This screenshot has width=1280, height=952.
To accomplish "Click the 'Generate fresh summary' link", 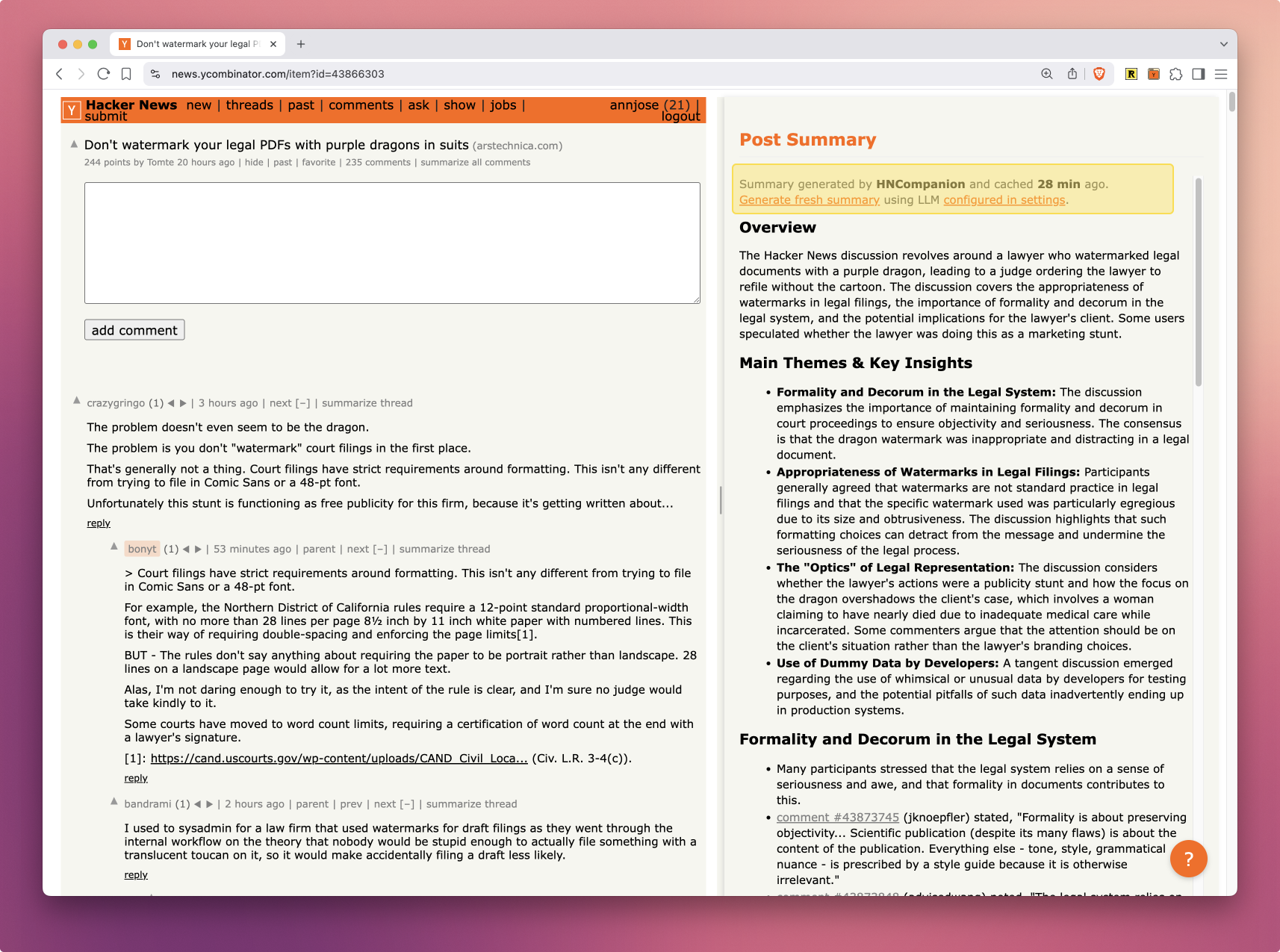I will (809, 200).
